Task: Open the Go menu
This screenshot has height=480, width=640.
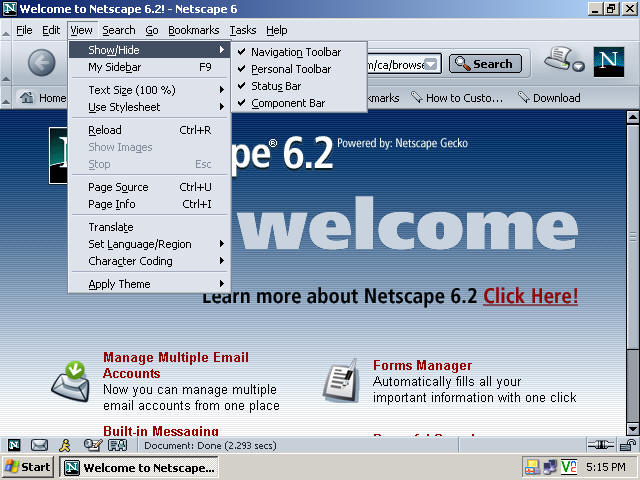Action: (152, 30)
